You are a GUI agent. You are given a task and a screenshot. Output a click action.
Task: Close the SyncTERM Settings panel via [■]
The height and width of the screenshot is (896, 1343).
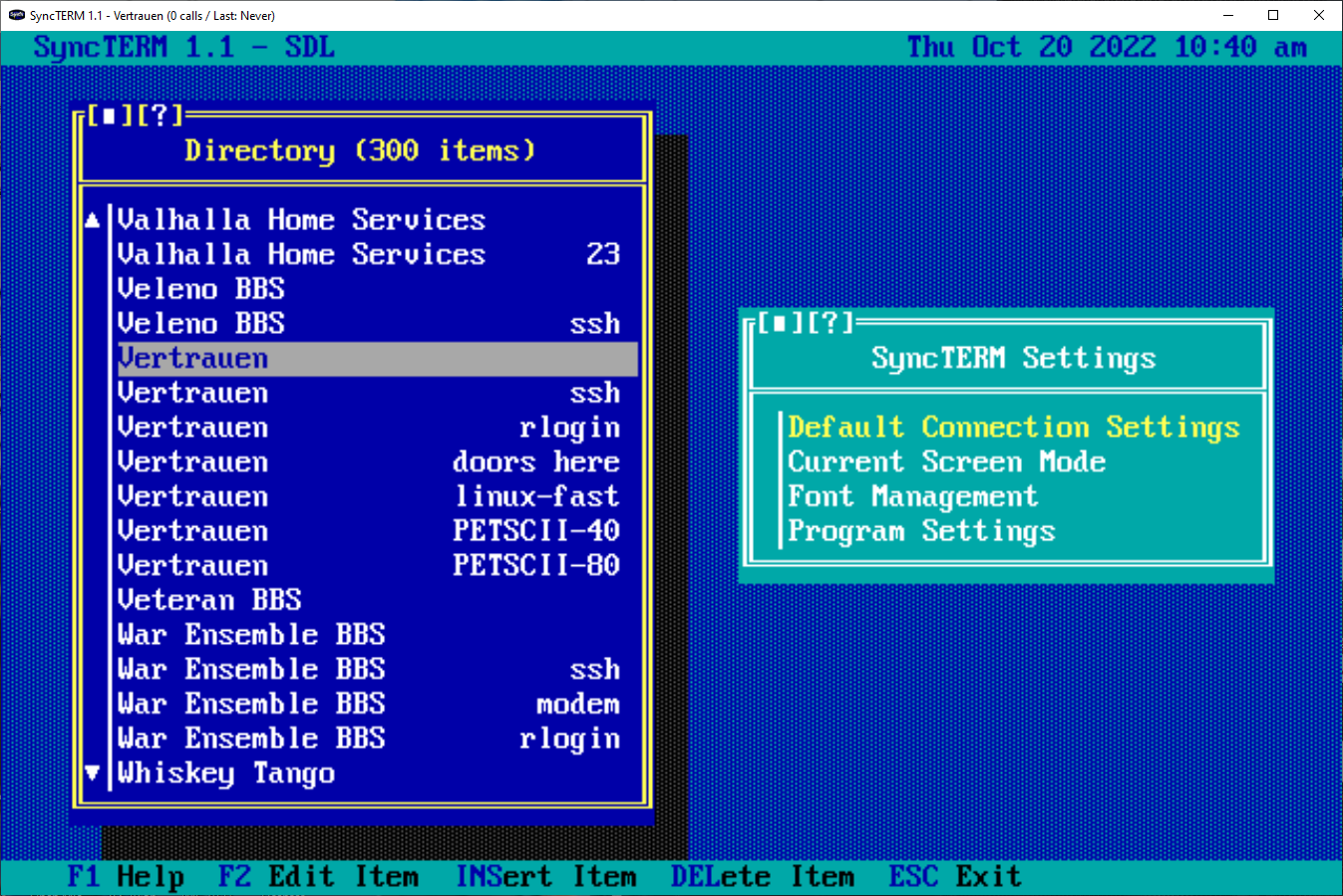tap(781, 323)
